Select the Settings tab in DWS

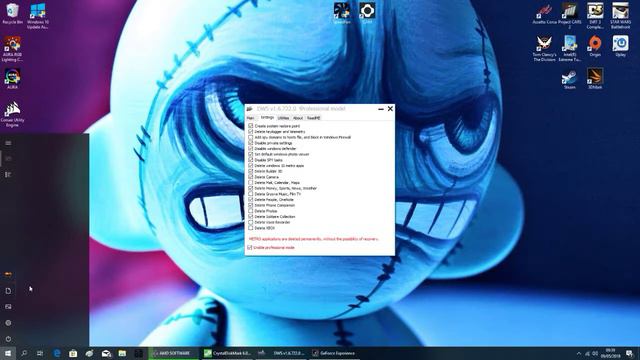(267, 118)
